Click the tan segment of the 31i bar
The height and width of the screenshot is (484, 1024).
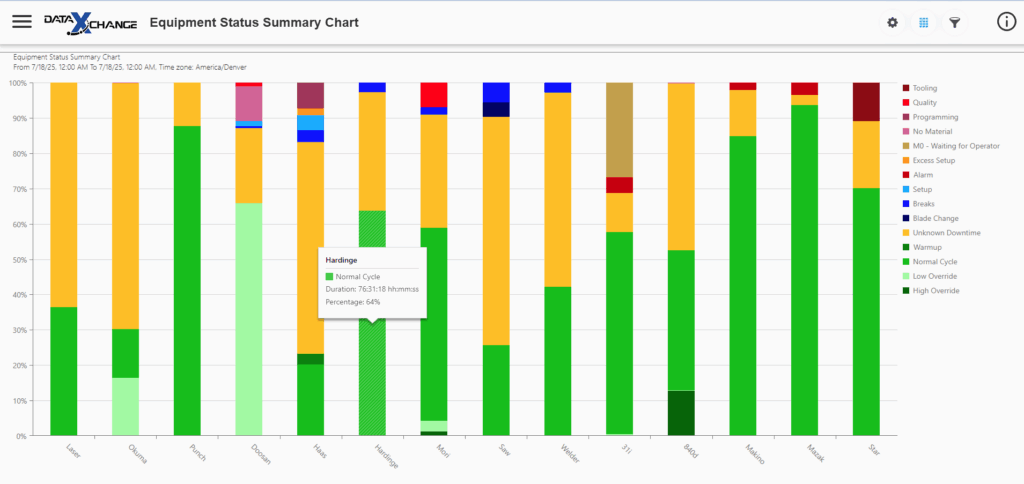pos(620,128)
